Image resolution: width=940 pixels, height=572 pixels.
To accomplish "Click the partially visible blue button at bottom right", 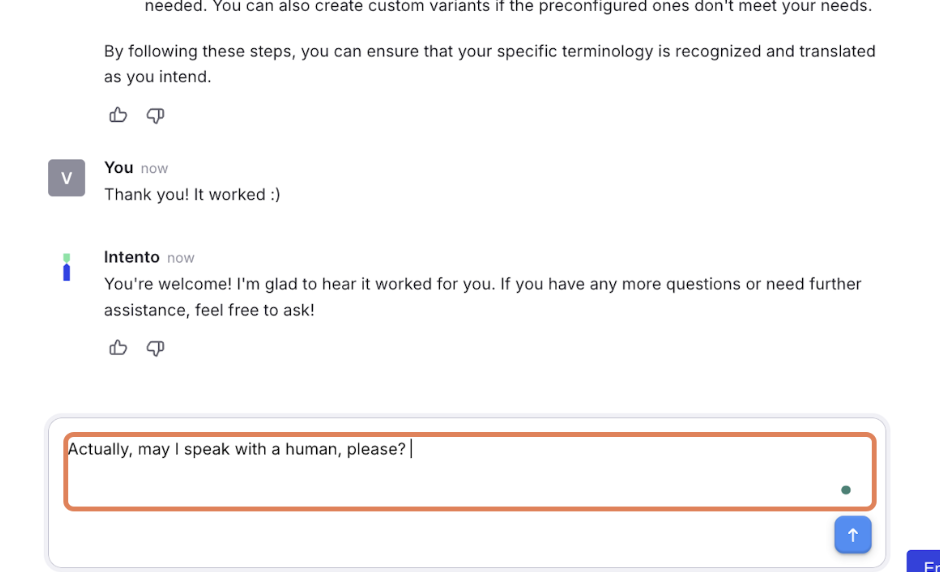I will click(924, 562).
